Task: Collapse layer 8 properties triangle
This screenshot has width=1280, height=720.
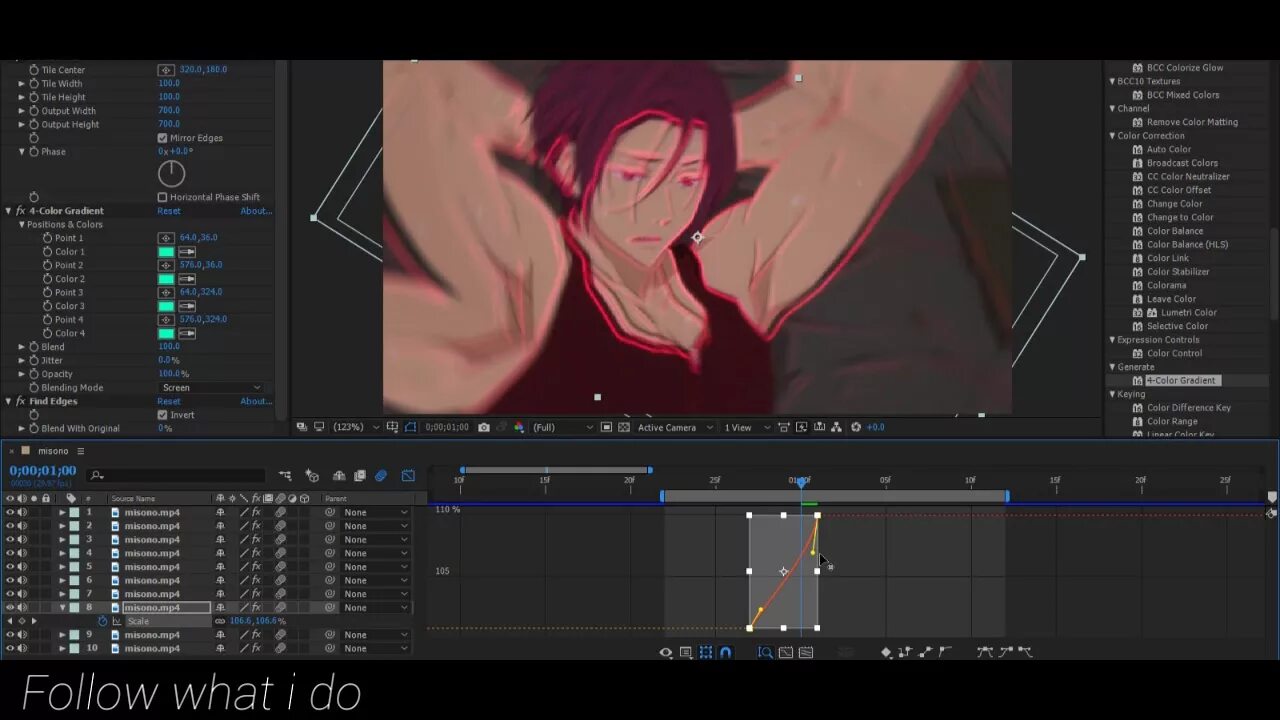Action: [x=62, y=608]
